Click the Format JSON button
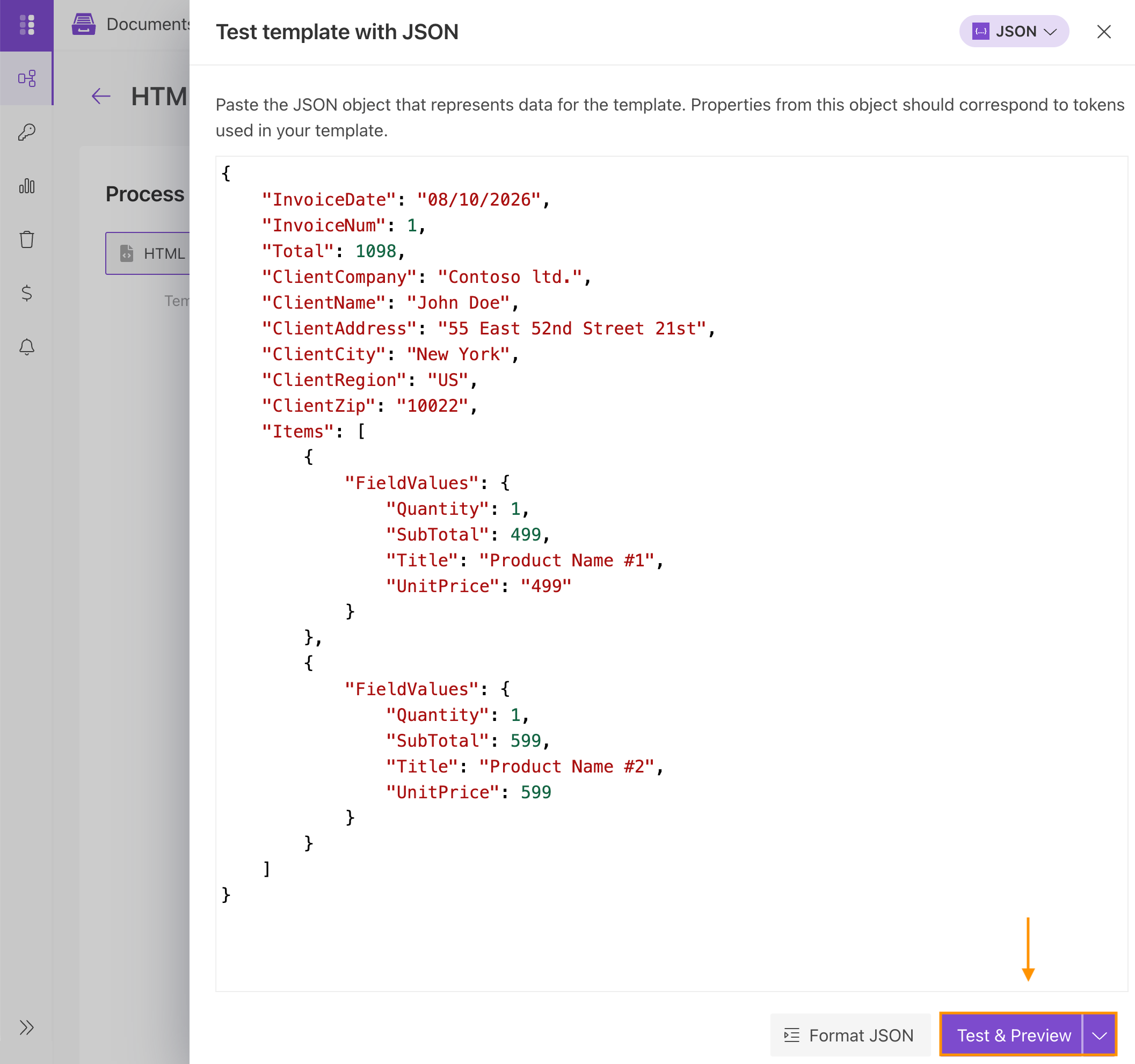 849,1035
